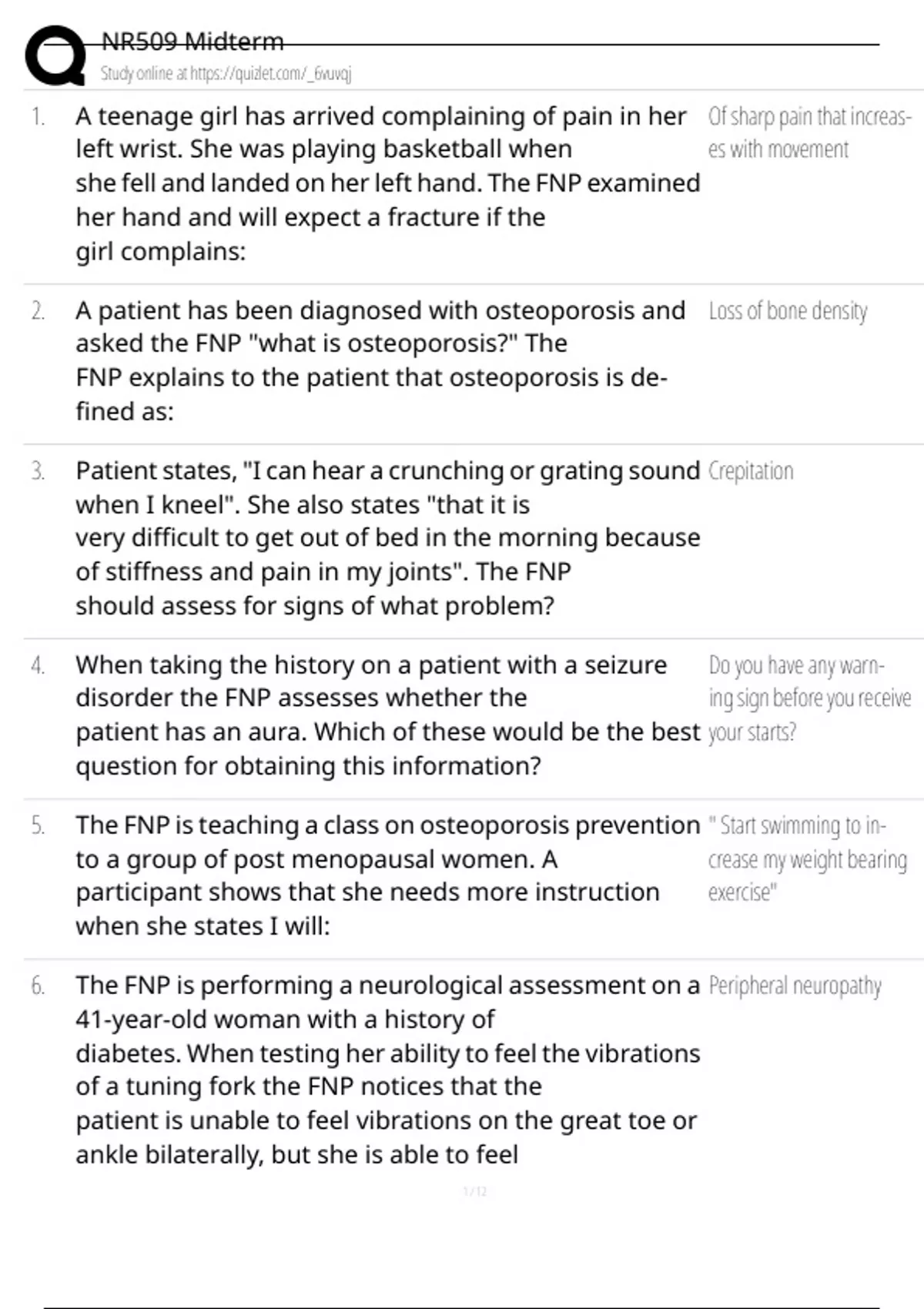Select the number 6 list marker
Image resolution: width=924 pixels, height=1309 pixels.
tap(38, 986)
